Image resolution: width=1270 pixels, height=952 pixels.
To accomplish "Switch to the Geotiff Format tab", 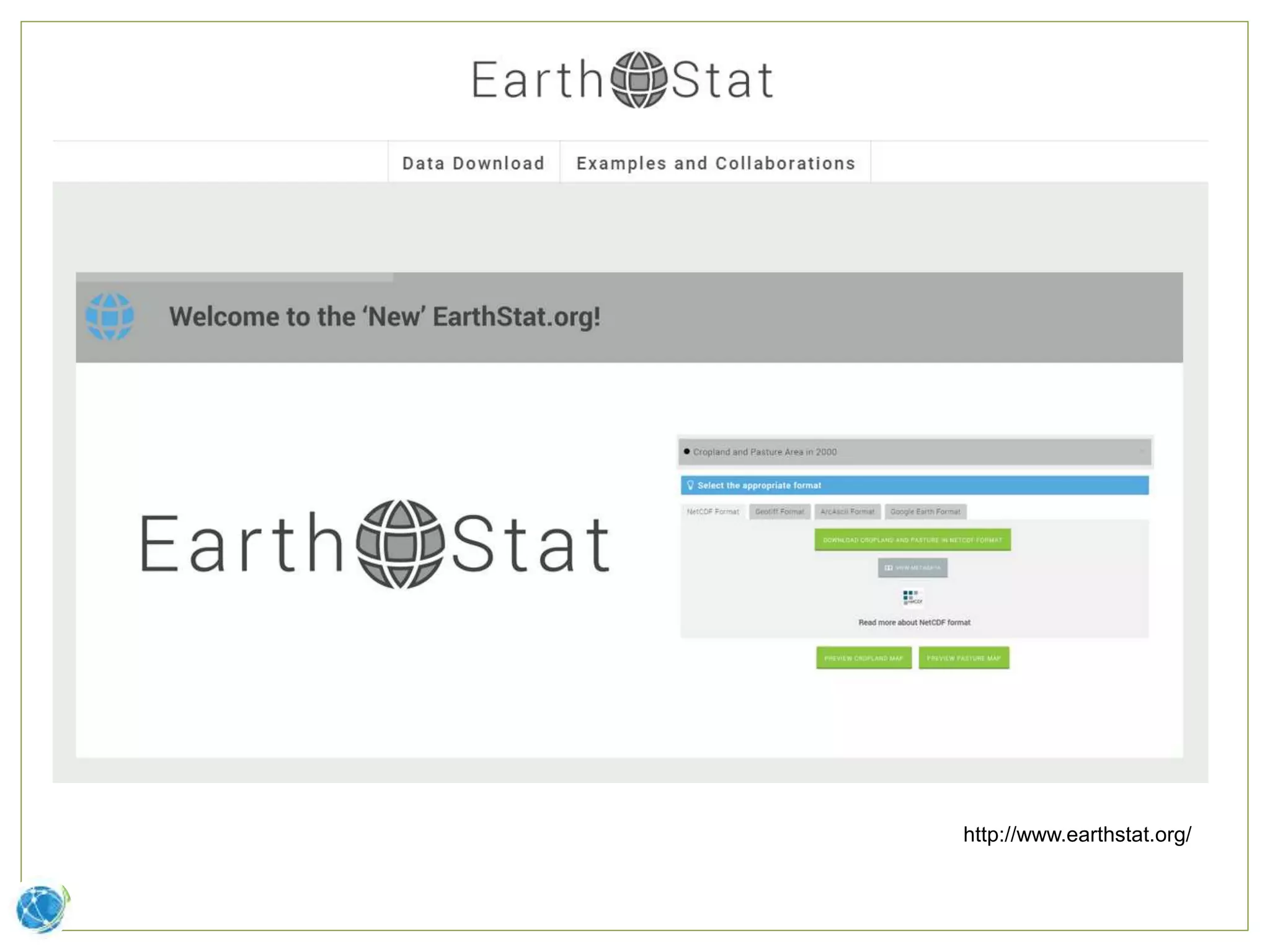I will click(779, 512).
